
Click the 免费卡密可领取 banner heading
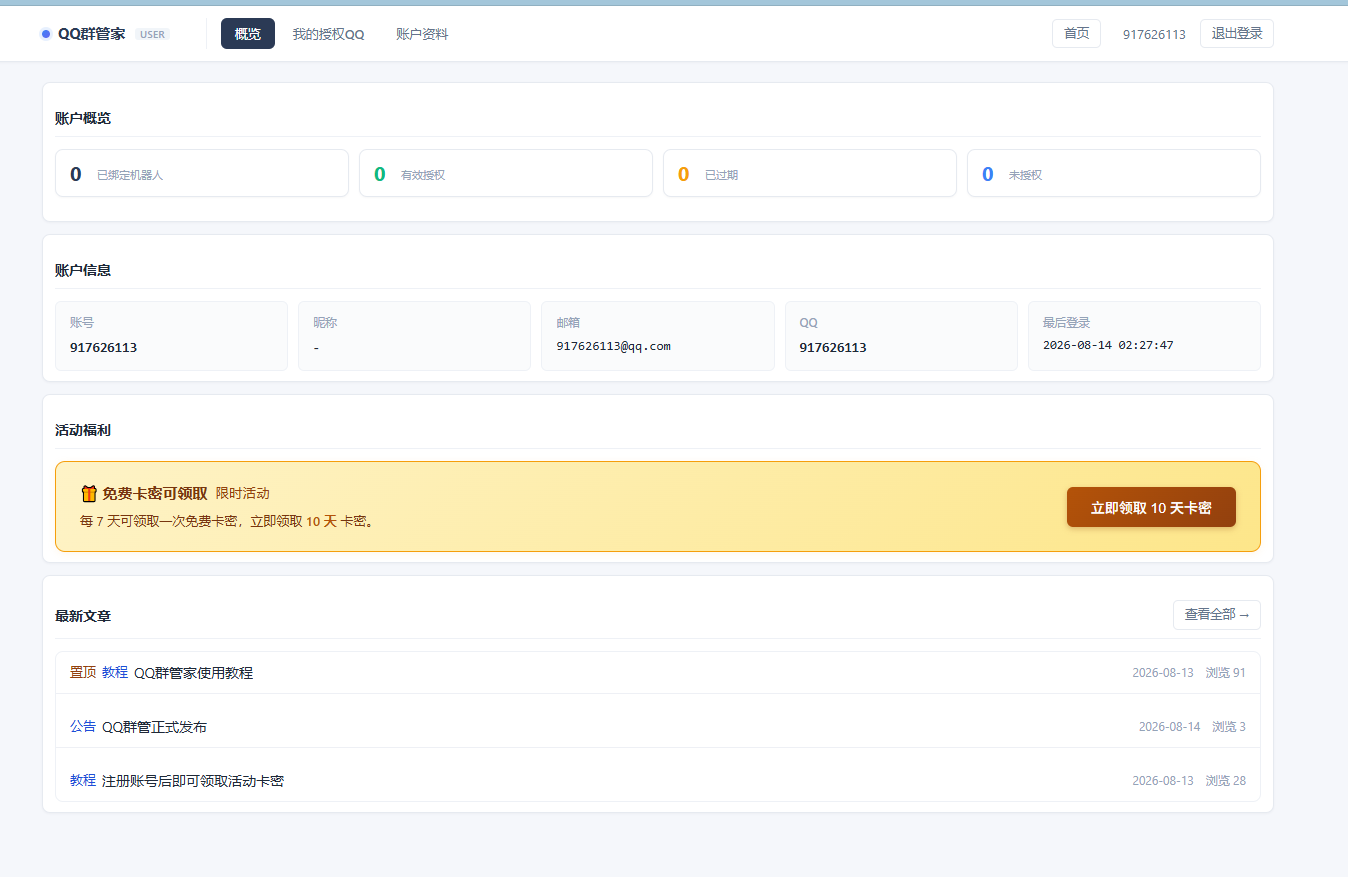coord(155,494)
